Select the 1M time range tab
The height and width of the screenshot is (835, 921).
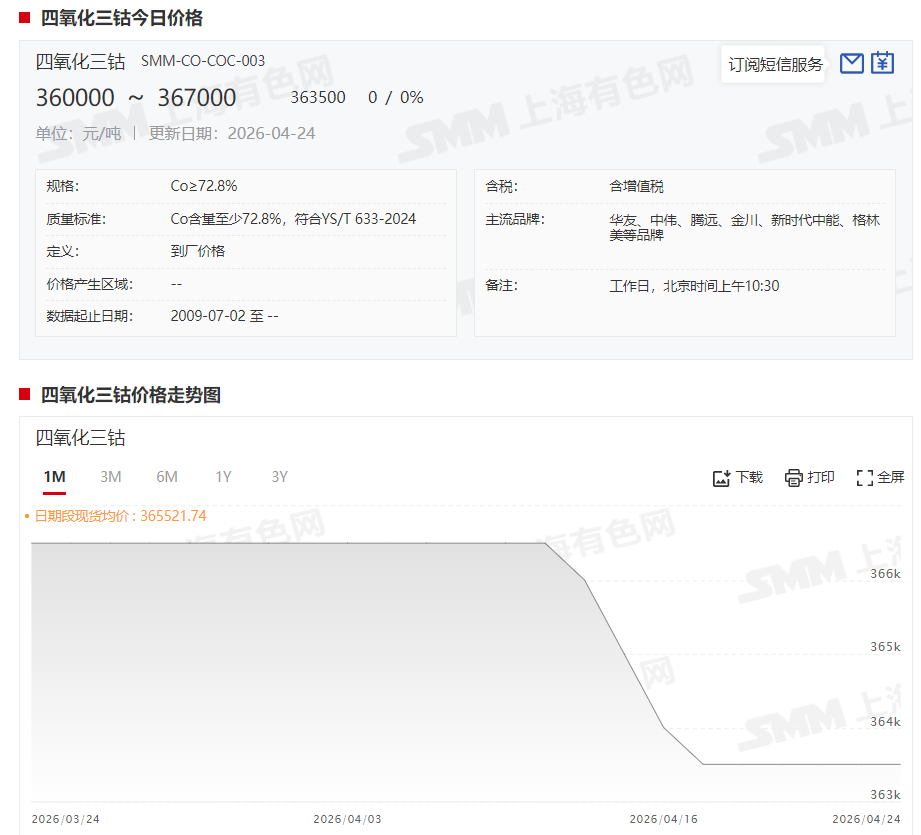click(54, 477)
